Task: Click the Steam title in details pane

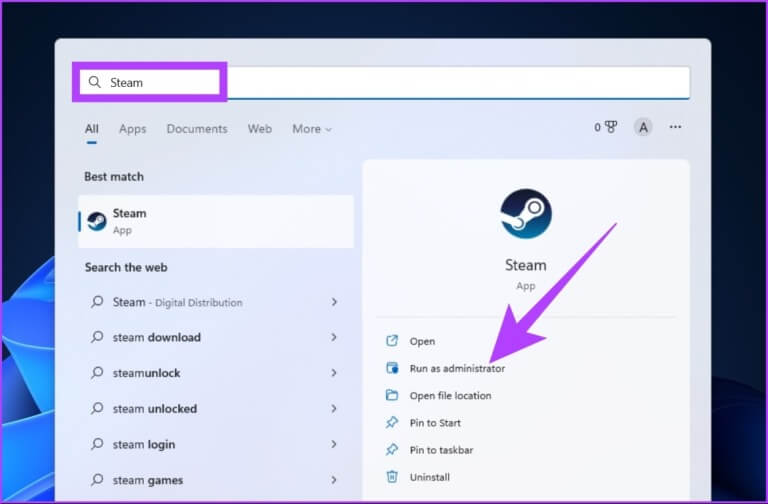Action: [526, 265]
